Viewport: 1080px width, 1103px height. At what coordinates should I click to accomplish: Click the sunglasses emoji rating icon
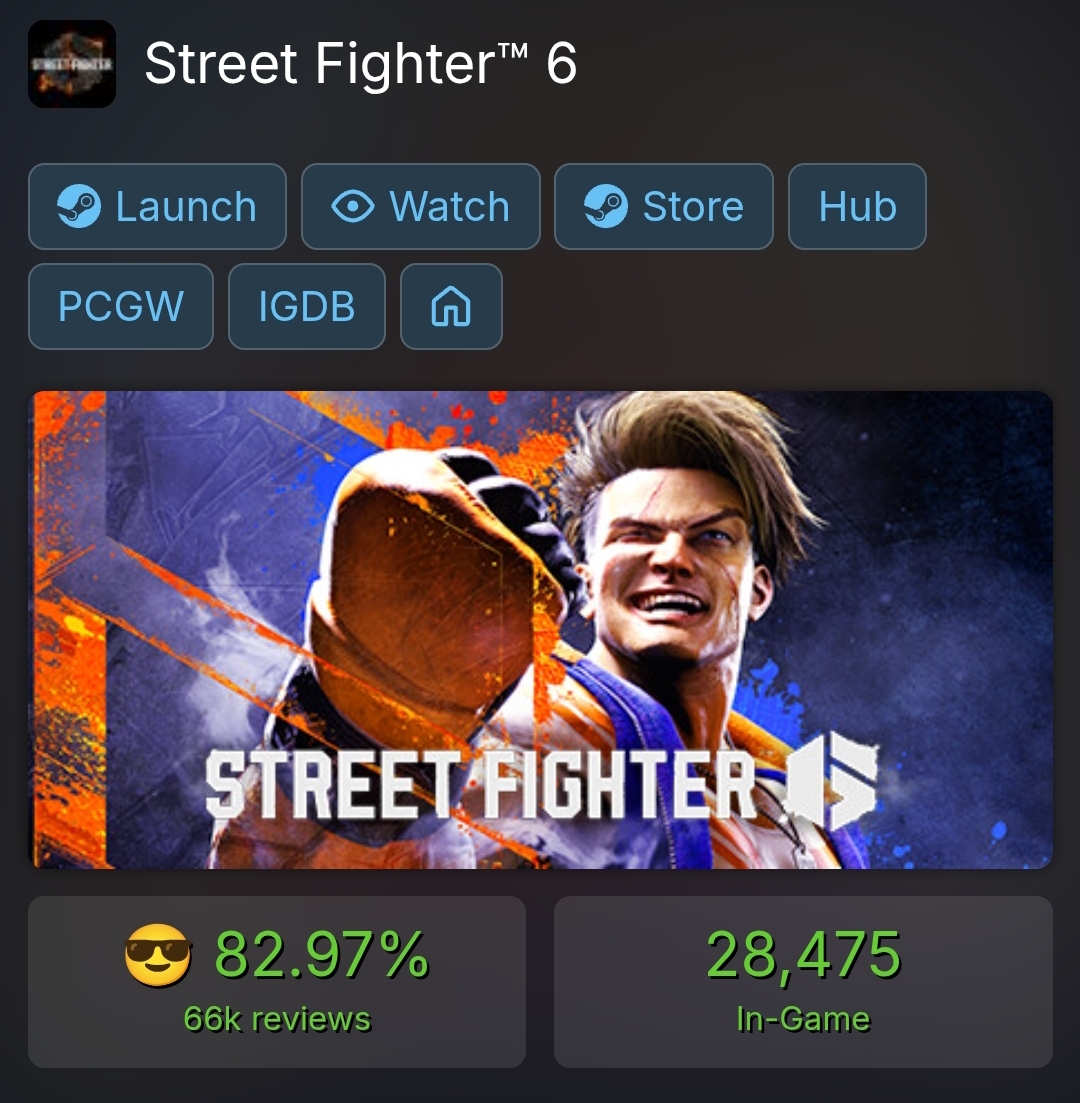158,955
